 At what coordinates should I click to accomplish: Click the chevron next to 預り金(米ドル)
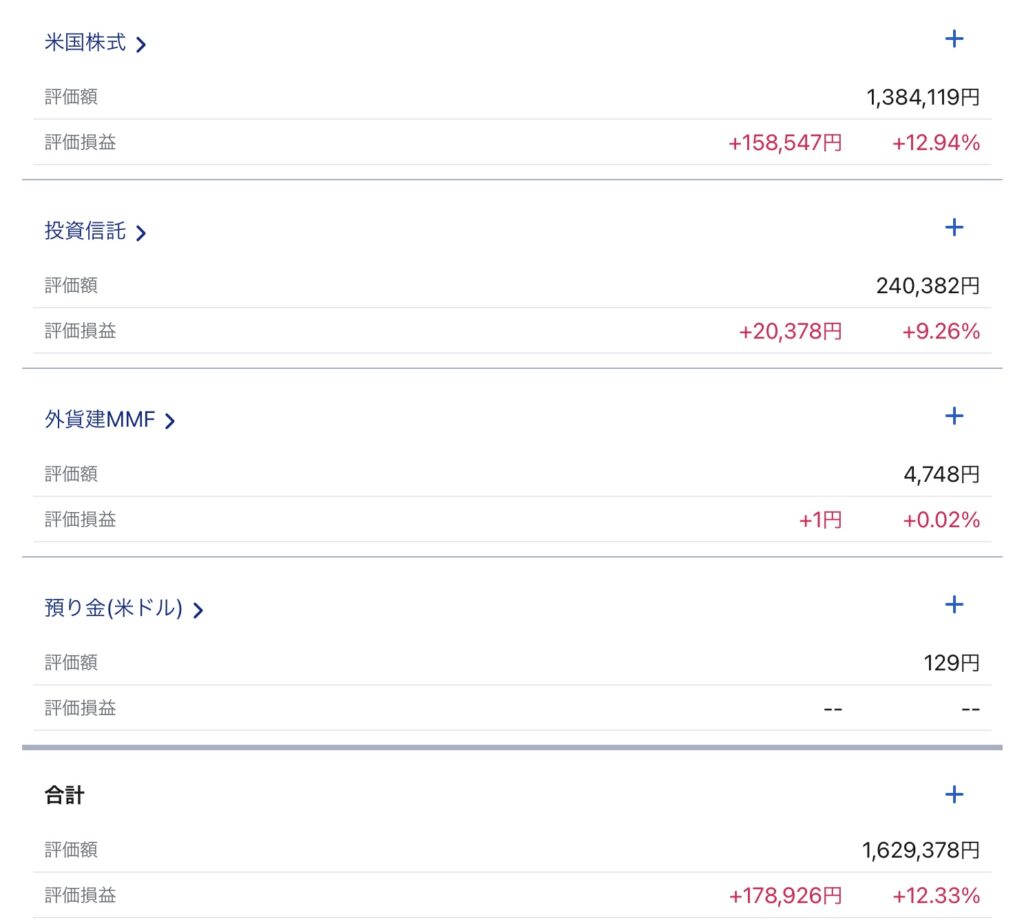click(x=198, y=610)
